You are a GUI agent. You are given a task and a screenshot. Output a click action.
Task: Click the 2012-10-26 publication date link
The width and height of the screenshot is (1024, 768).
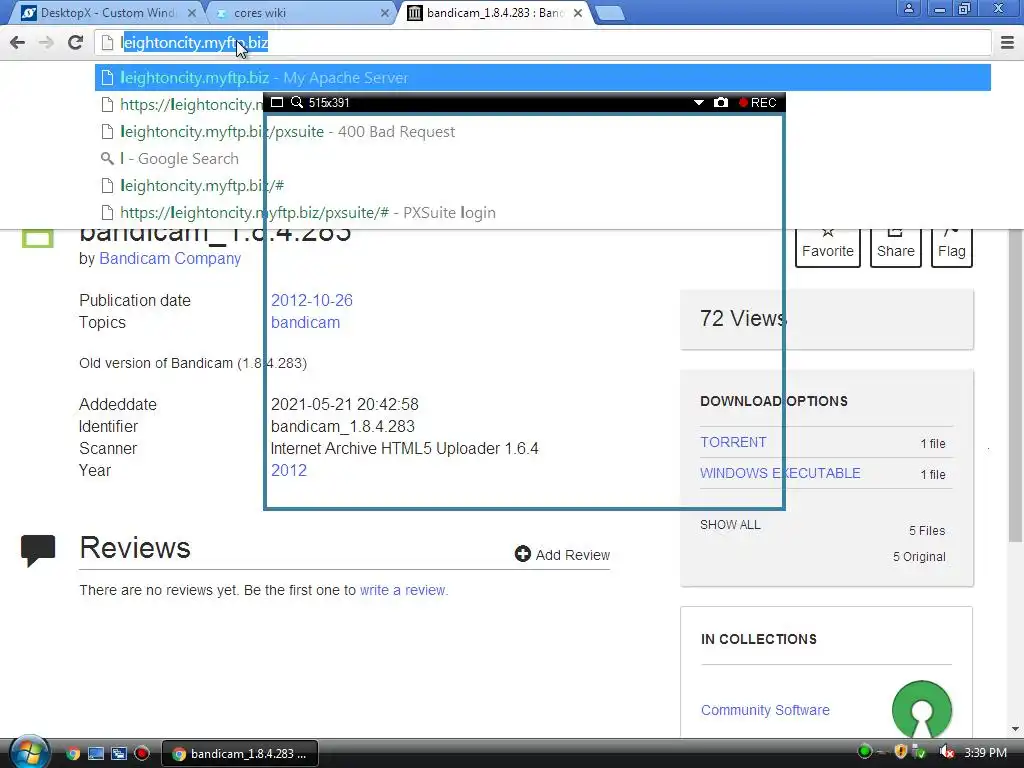pos(312,300)
